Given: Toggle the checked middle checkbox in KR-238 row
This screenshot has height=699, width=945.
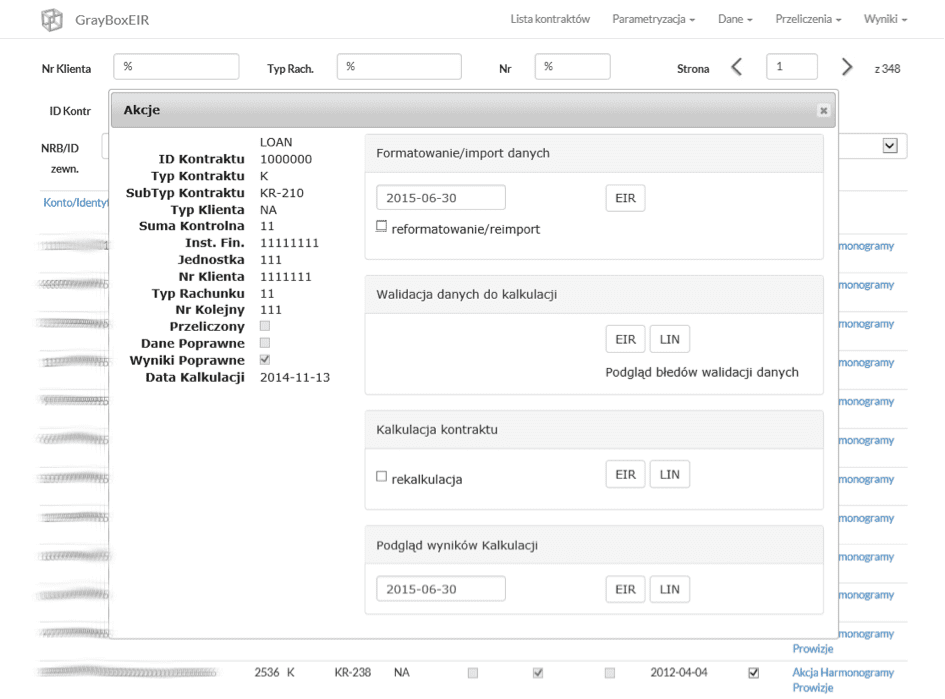Looking at the screenshot, I should [538, 672].
